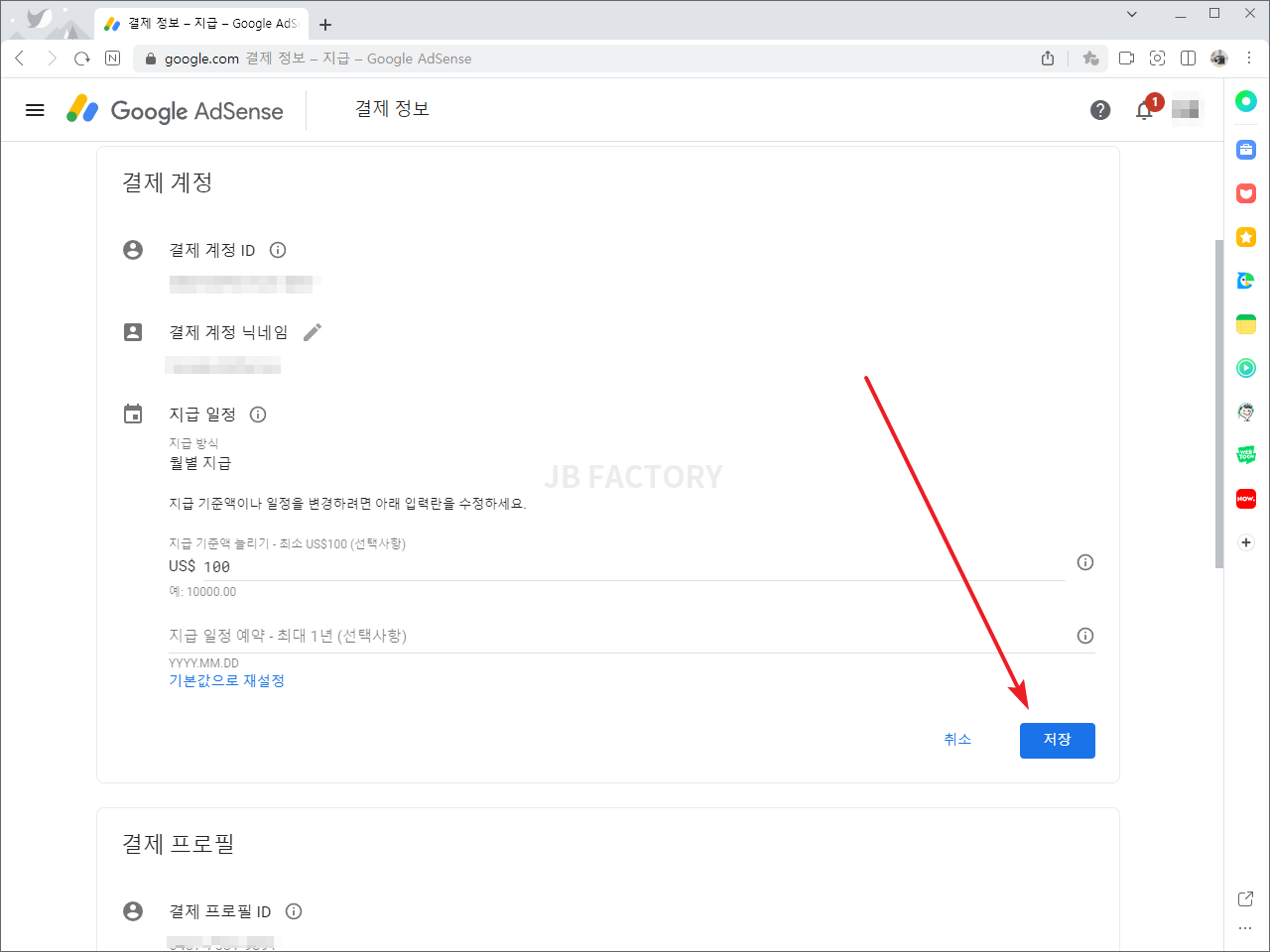Select the 결제 정보 – 지급 browser tab
This screenshot has width=1270, height=952.
click(201, 24)
